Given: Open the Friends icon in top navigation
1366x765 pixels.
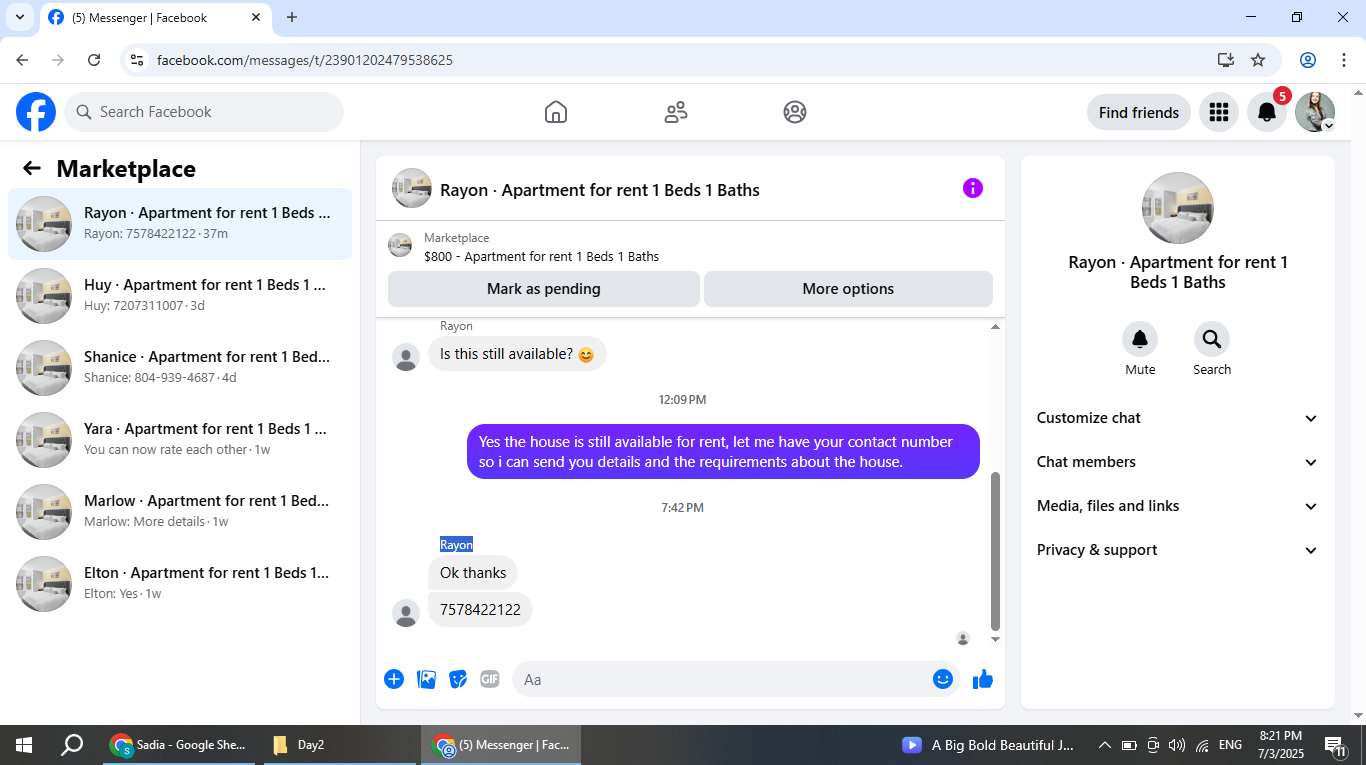Looking at the screenshot, I should (676, 112).
